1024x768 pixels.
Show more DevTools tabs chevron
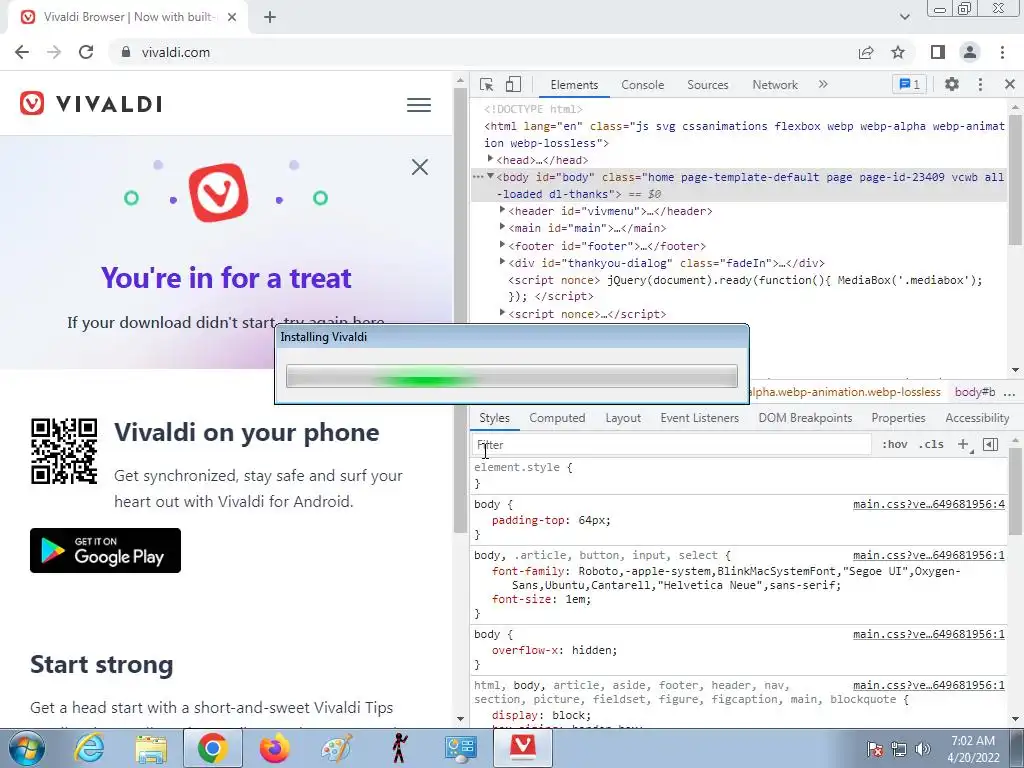coord(823,84)
